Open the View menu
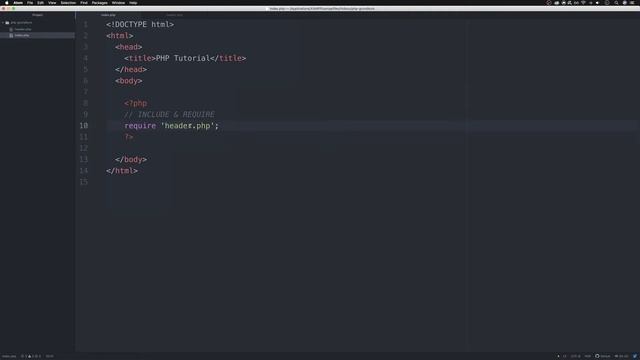Viewport: 640px width, 360px height. tap(52, 2)
